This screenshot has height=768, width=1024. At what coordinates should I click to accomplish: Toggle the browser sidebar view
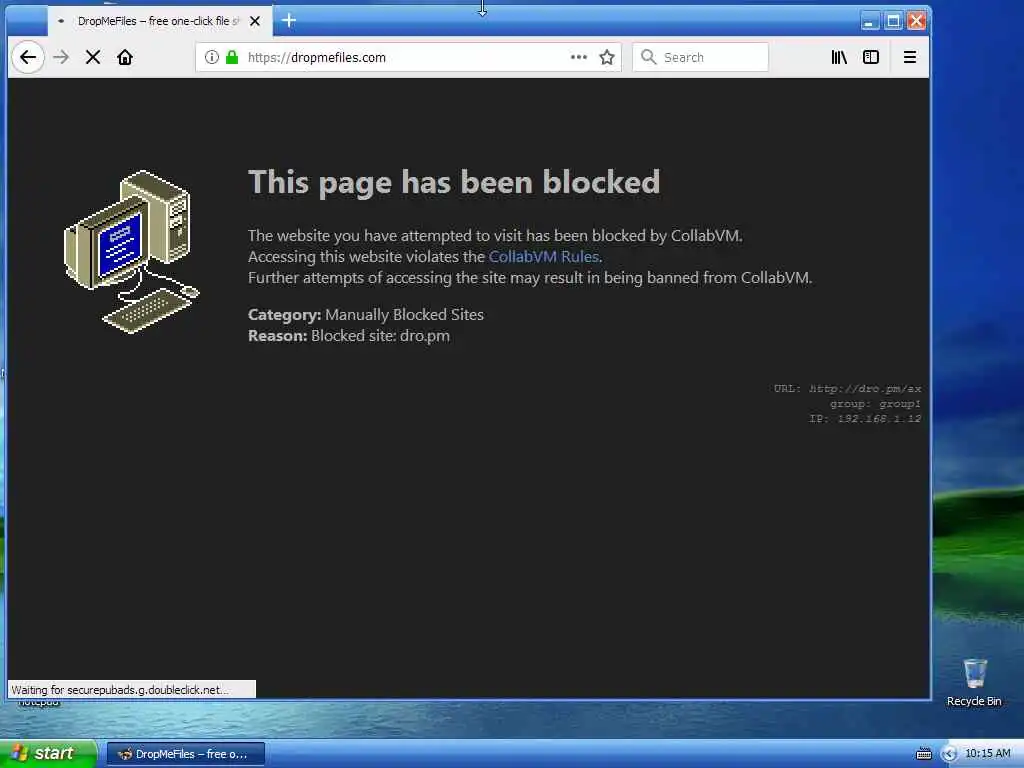871,57
